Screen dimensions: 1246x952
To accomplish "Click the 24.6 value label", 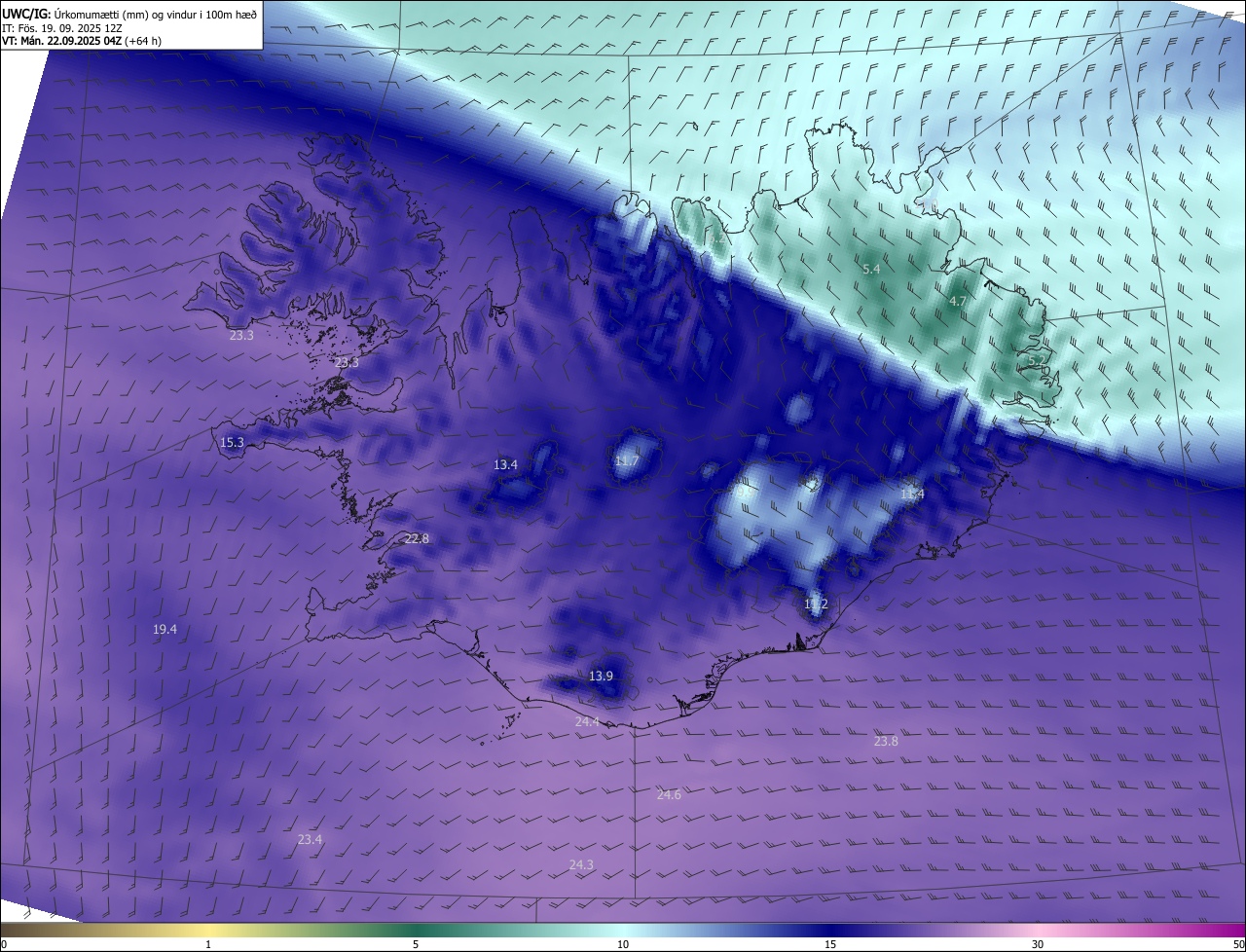I will 669,794.
